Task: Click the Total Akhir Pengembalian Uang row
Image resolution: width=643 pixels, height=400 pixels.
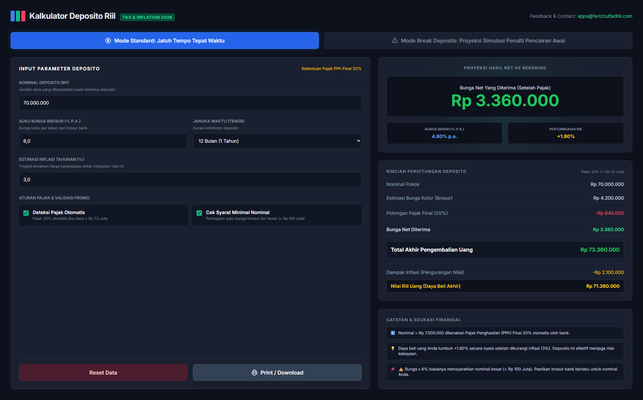Action: 505,250
